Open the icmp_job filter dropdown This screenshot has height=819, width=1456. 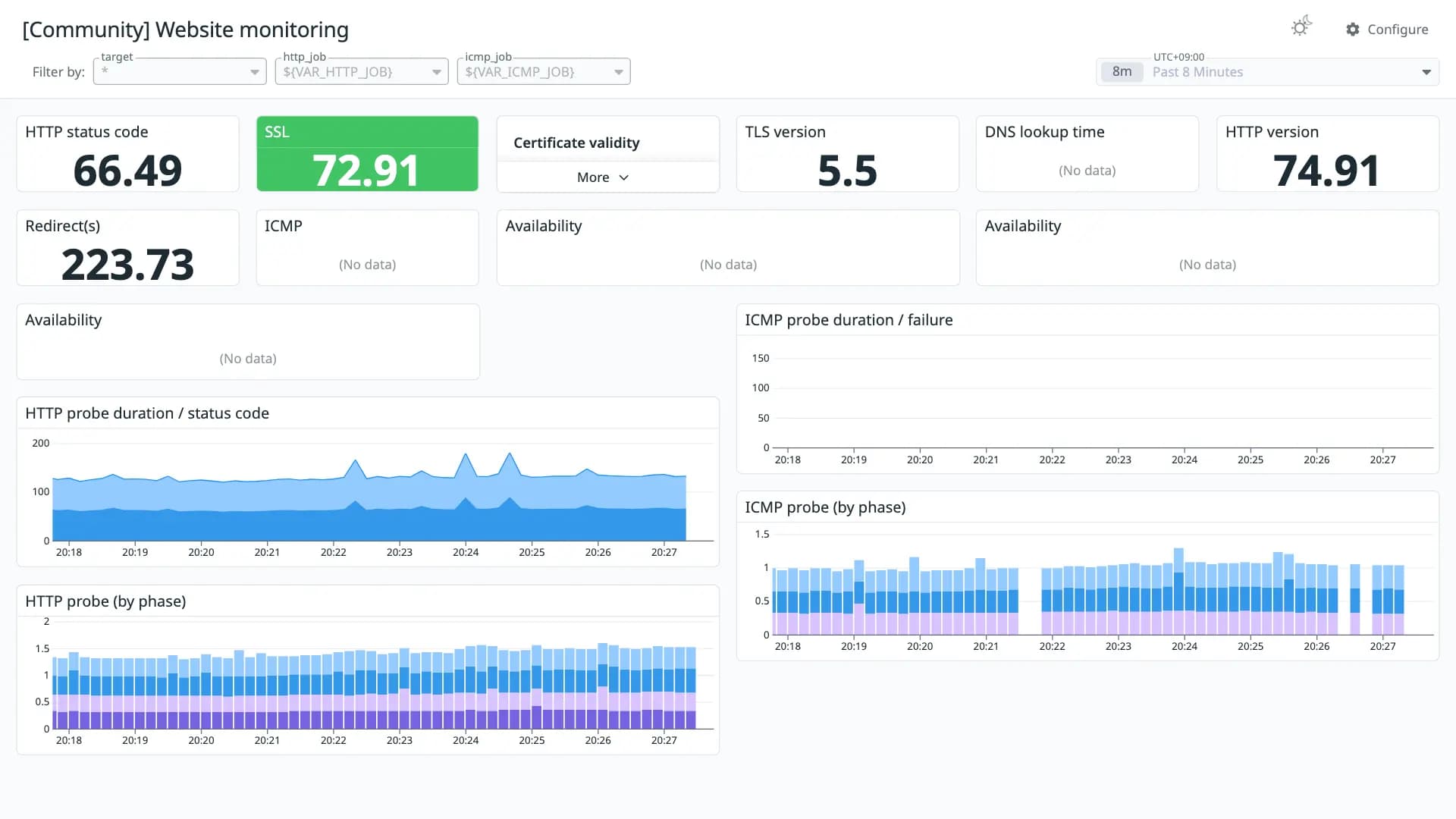[544, 71]
